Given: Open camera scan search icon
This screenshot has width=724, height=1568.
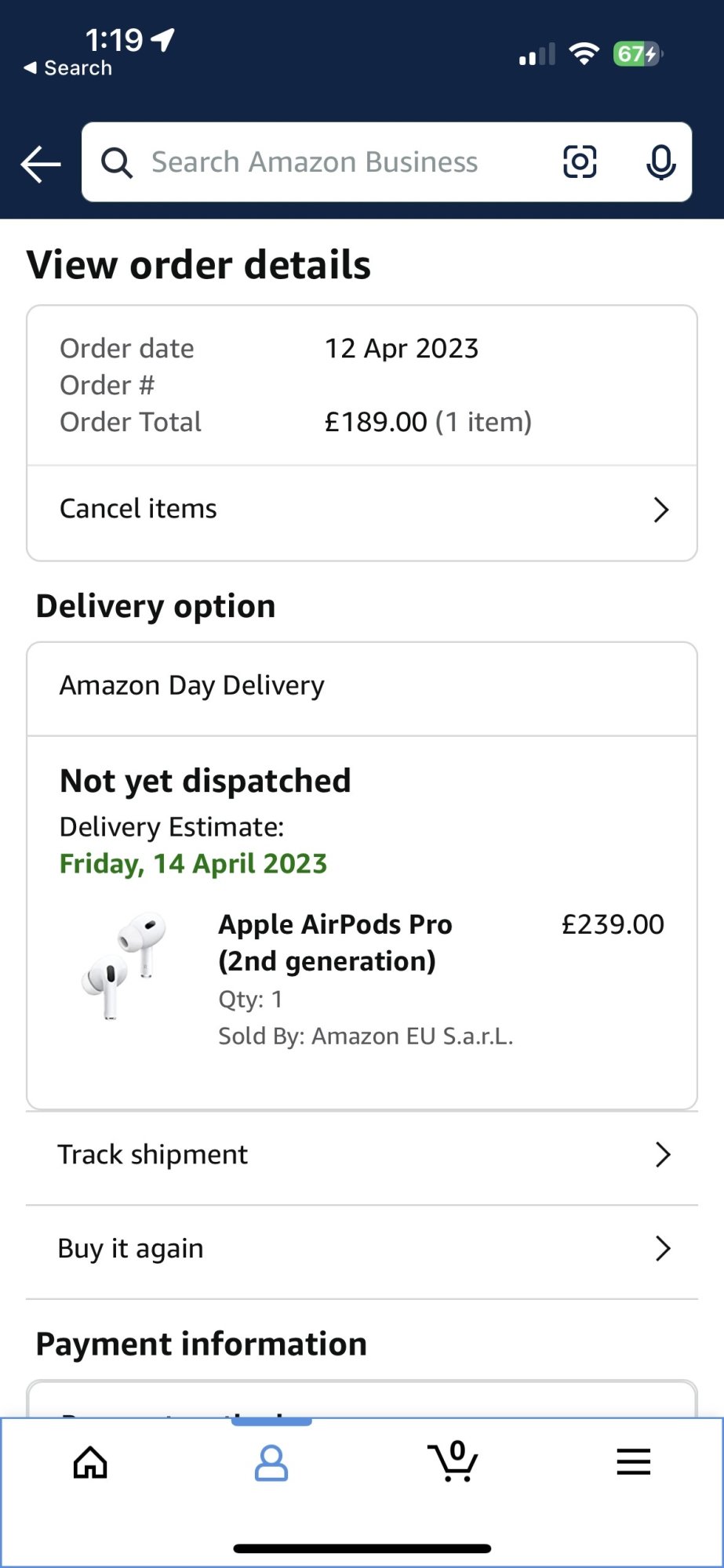Looking at the screenshot, I should coord(580,162).
